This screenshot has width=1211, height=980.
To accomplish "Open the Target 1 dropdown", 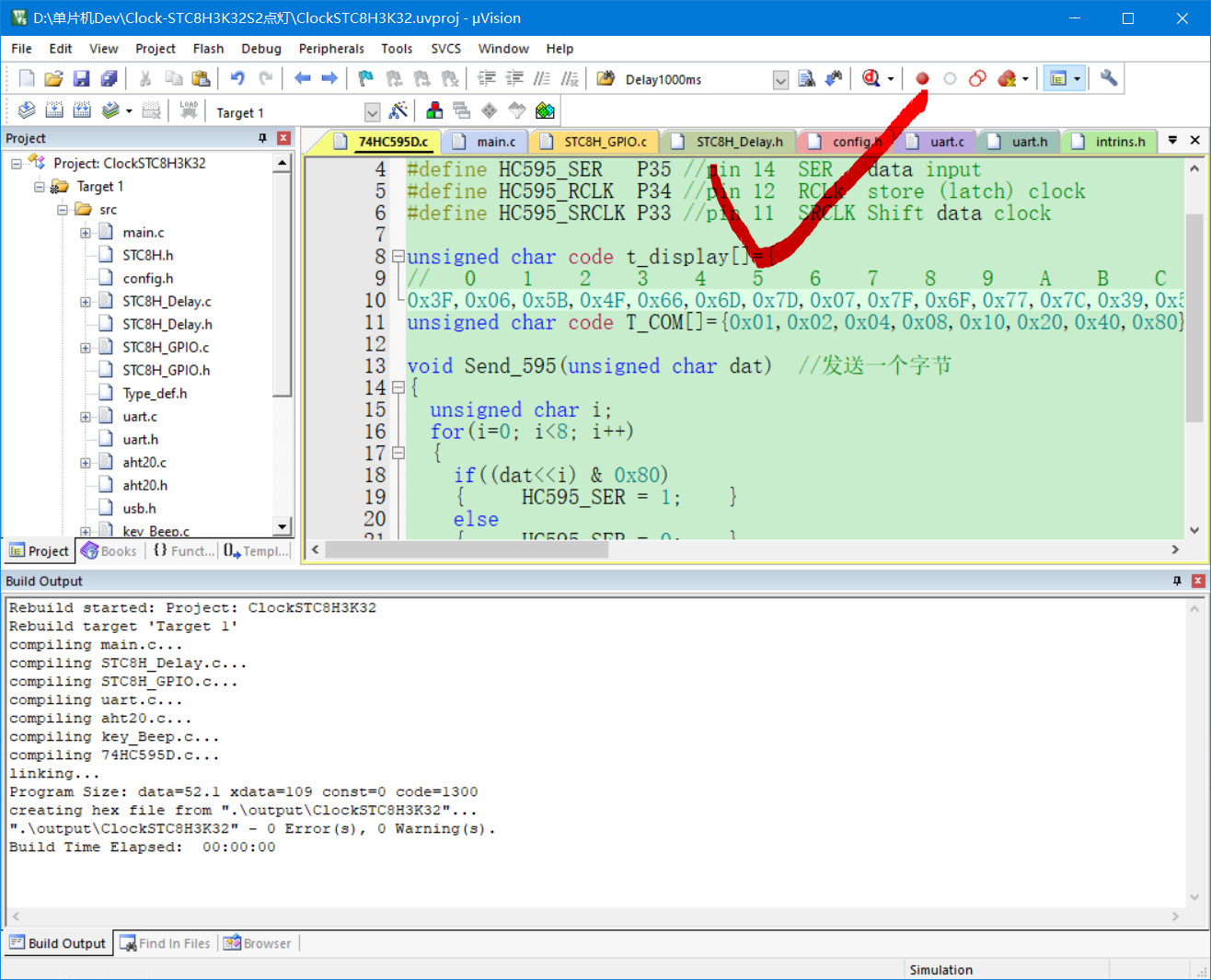I will 372,112.
